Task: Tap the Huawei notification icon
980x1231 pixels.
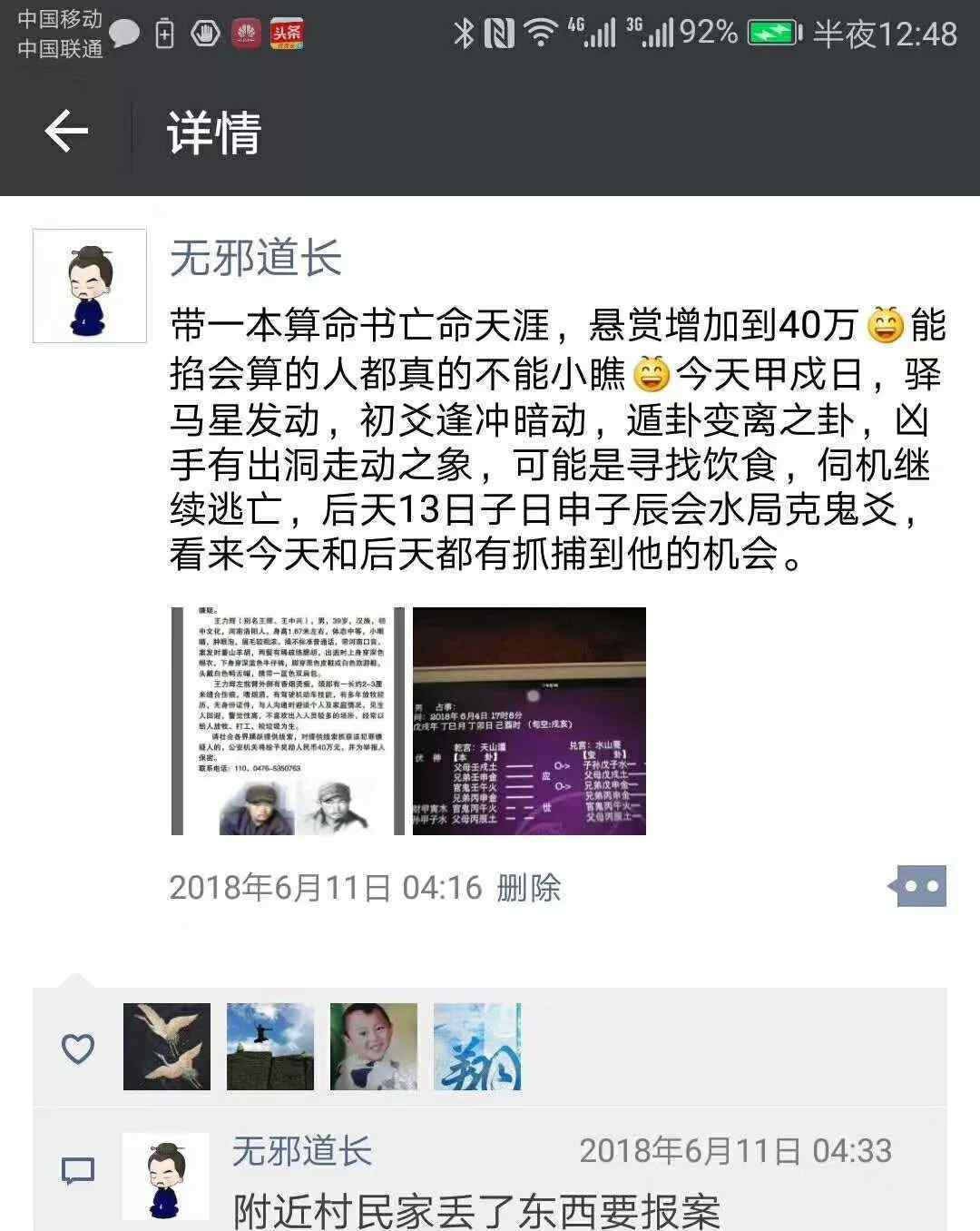Action: [246, 34]
